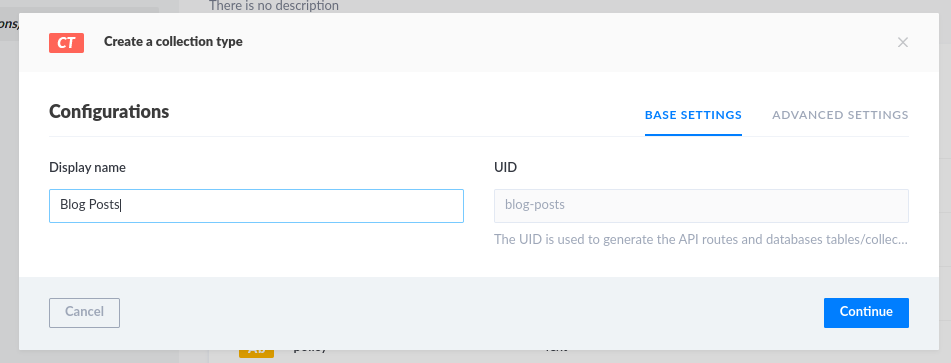Click the Display name label
This screenshot has height=363, width=951.
click(87, 167)
